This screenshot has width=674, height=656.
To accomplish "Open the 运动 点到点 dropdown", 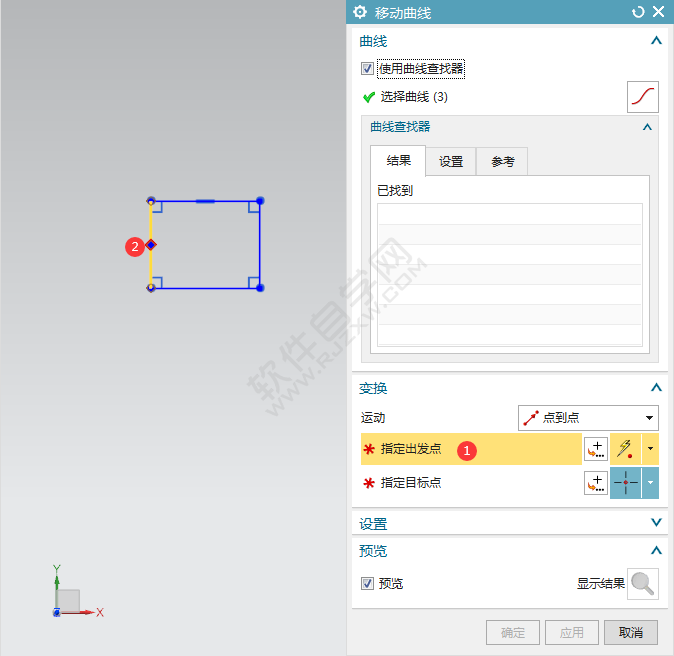I will pos(588,418).
